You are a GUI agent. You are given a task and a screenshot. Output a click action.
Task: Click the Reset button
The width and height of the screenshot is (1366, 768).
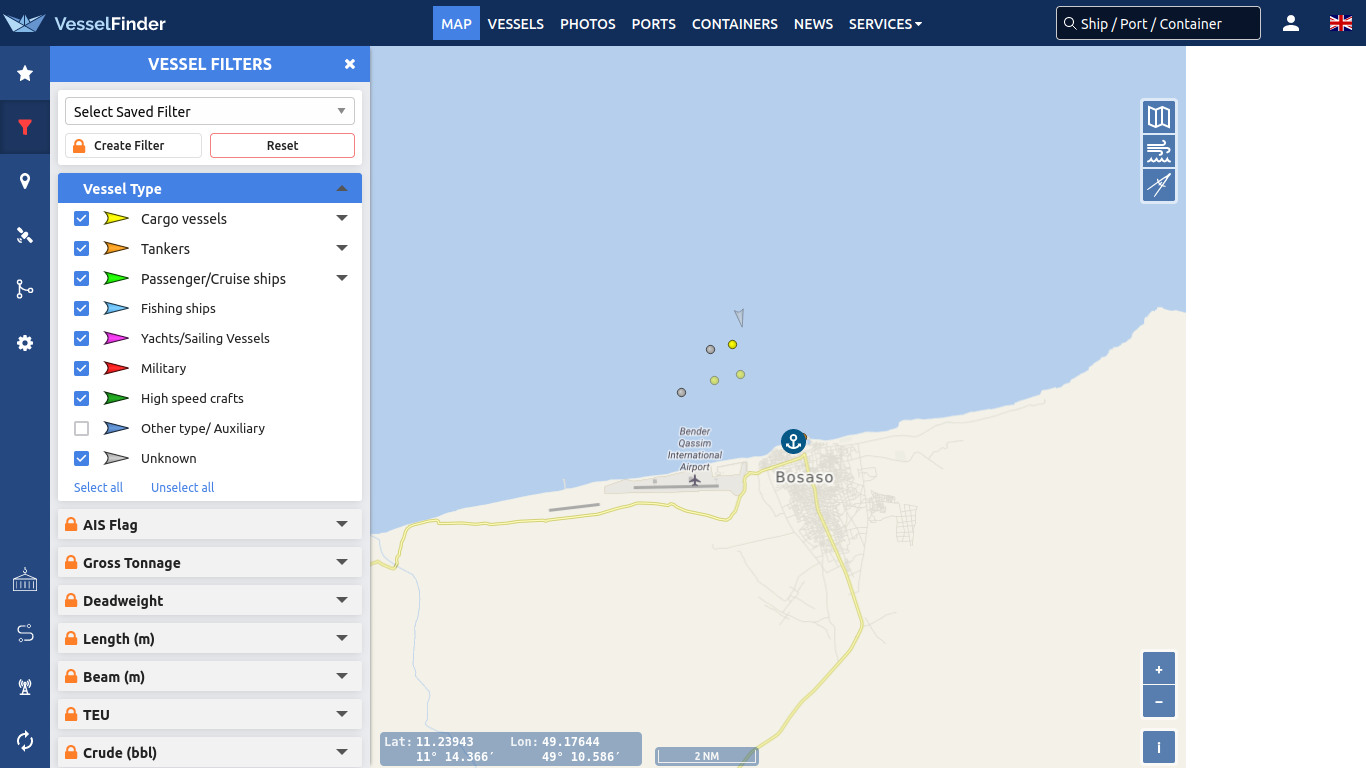[x=282, y=145]
